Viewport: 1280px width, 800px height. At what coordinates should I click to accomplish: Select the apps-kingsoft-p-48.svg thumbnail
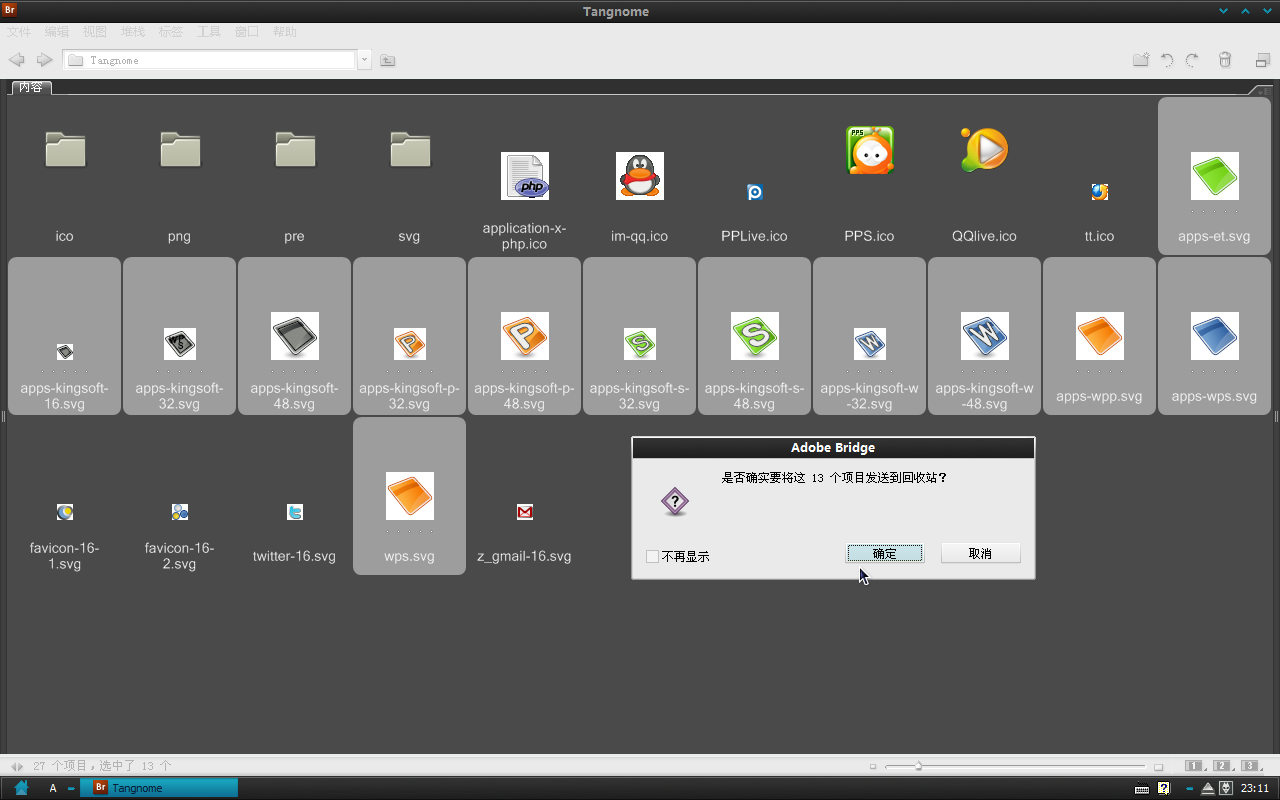(524, 336)
